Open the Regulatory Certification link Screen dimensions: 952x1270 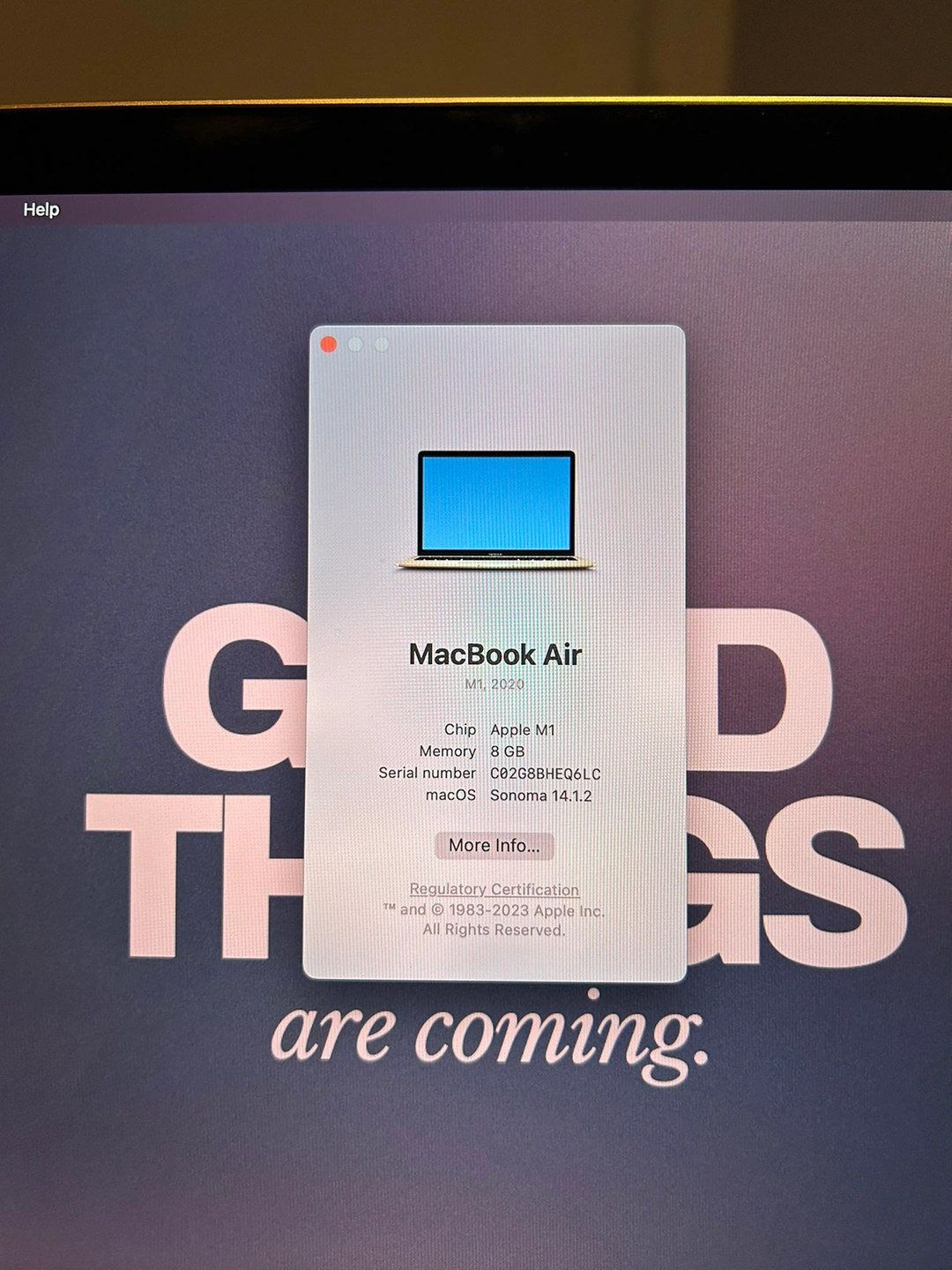click(x=495, y=889)
